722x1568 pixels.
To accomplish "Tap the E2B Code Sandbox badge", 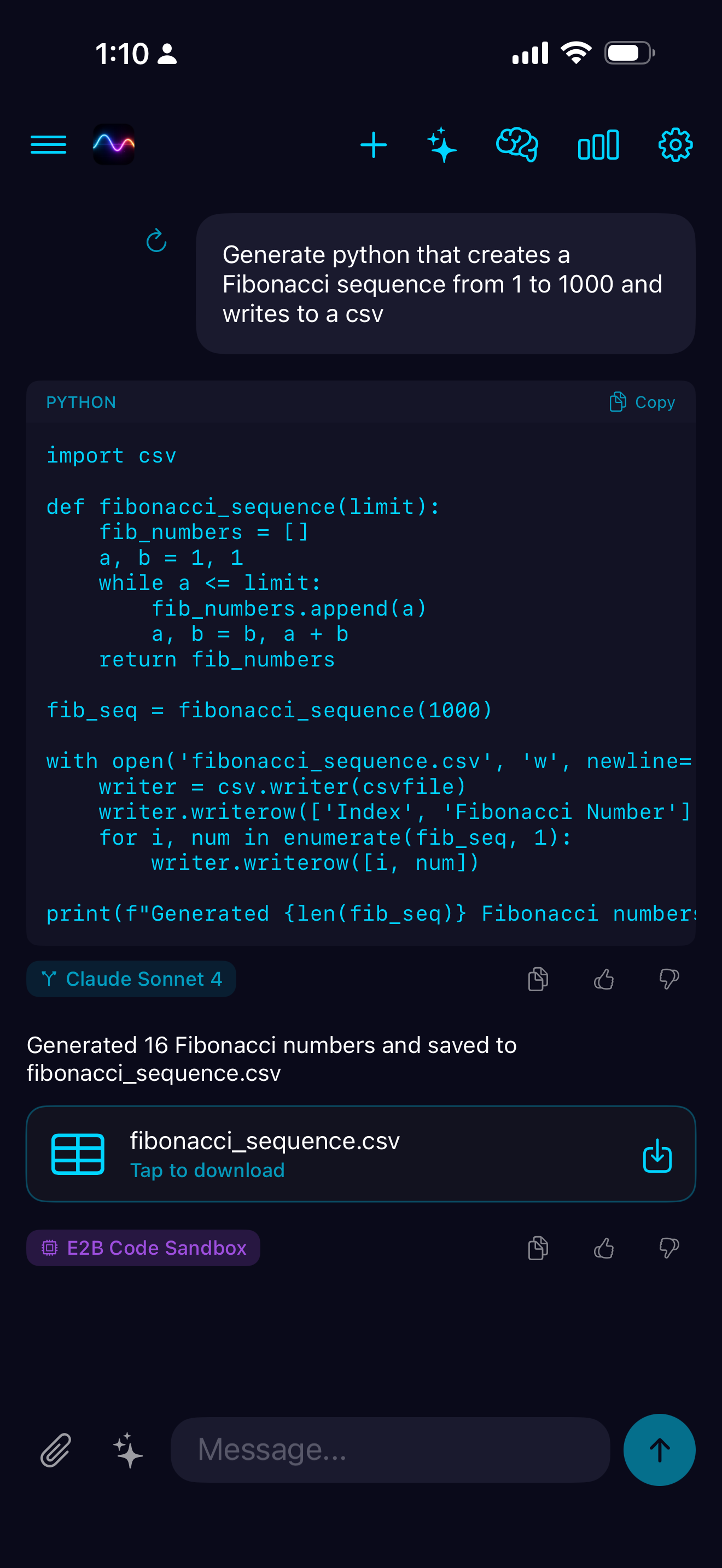I will [x=143, y=1248].
